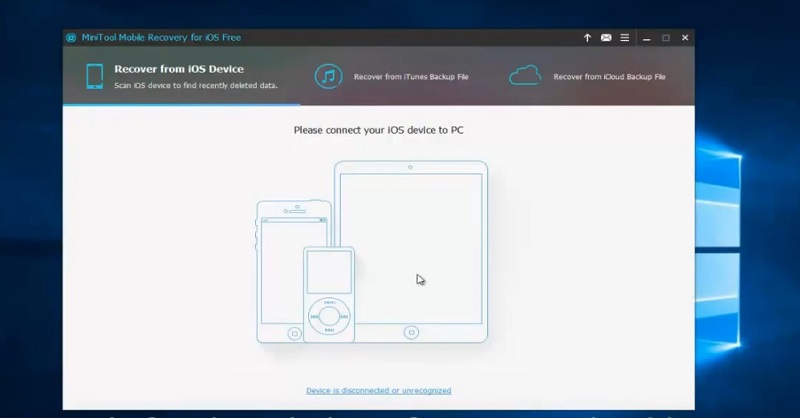Select Recover from iCloud Backup File tab
Image resolution: width=800 pixels, height=418 pixels.
point(609,76)
